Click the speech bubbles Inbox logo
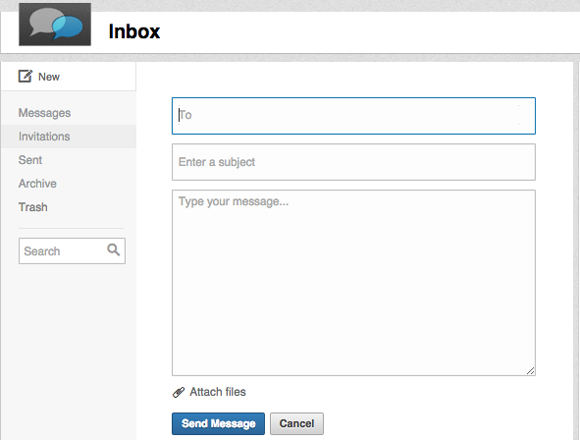Image resolution: width=580 pixels, height=440 pixels. (55, 24)
